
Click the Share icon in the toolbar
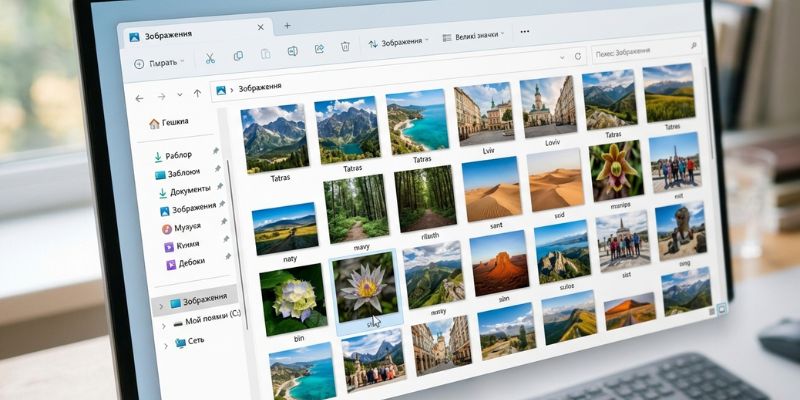(319, 49)
